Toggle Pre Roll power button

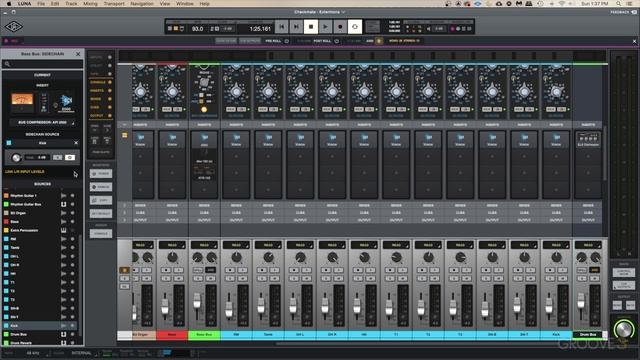click(287, 41)
